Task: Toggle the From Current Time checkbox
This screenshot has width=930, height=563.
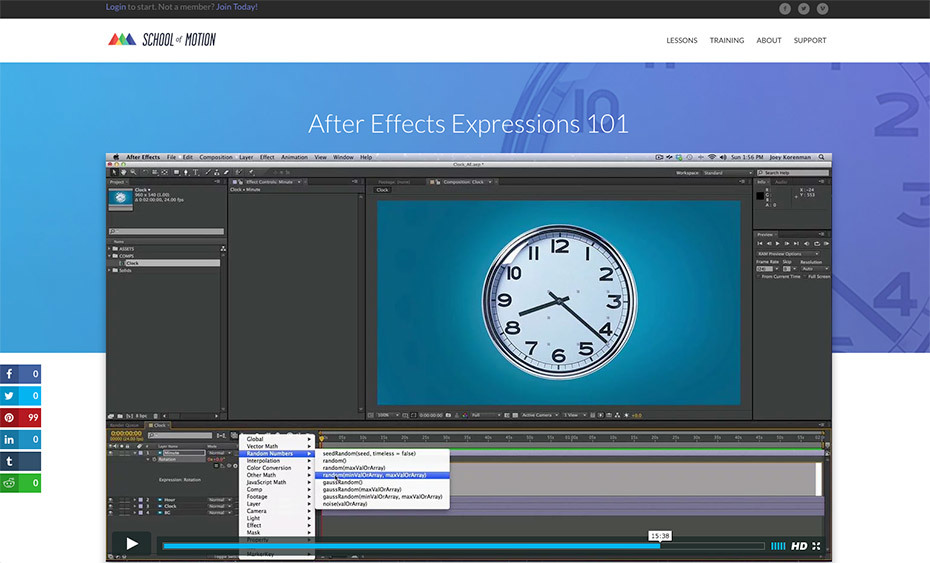Action: click(x=759, y=276)
